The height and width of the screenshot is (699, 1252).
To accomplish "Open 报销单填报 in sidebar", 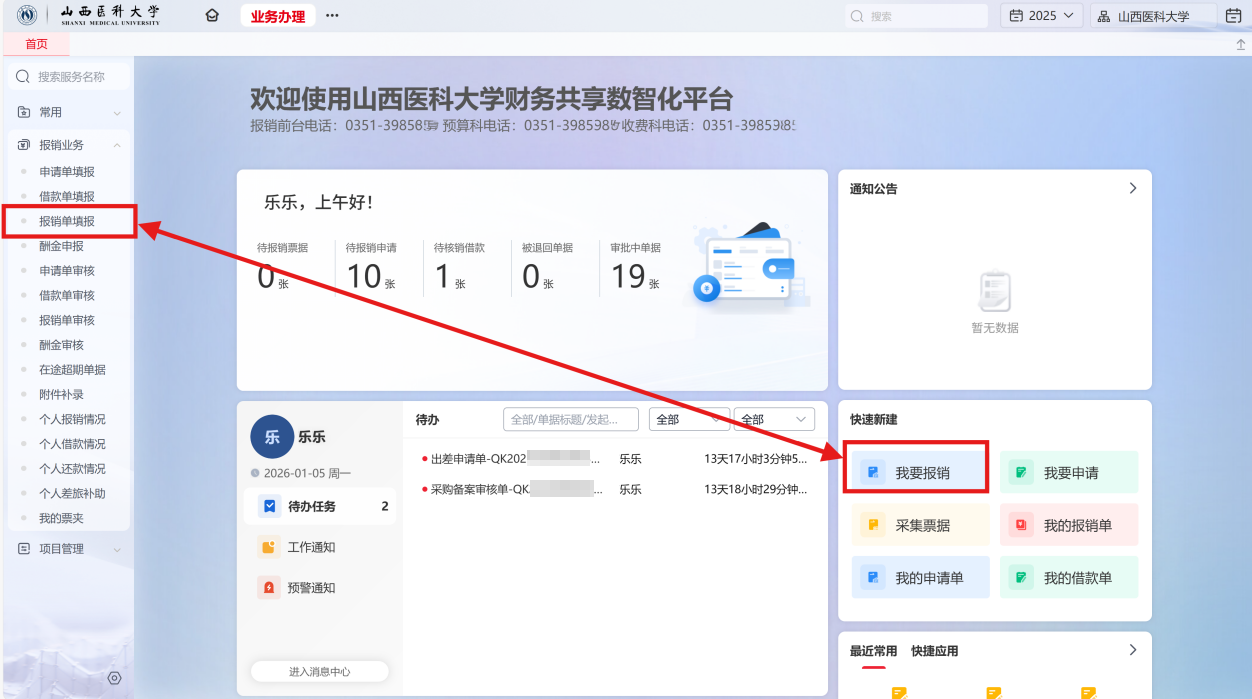I will pyautogui.click(x=67, y=222).
